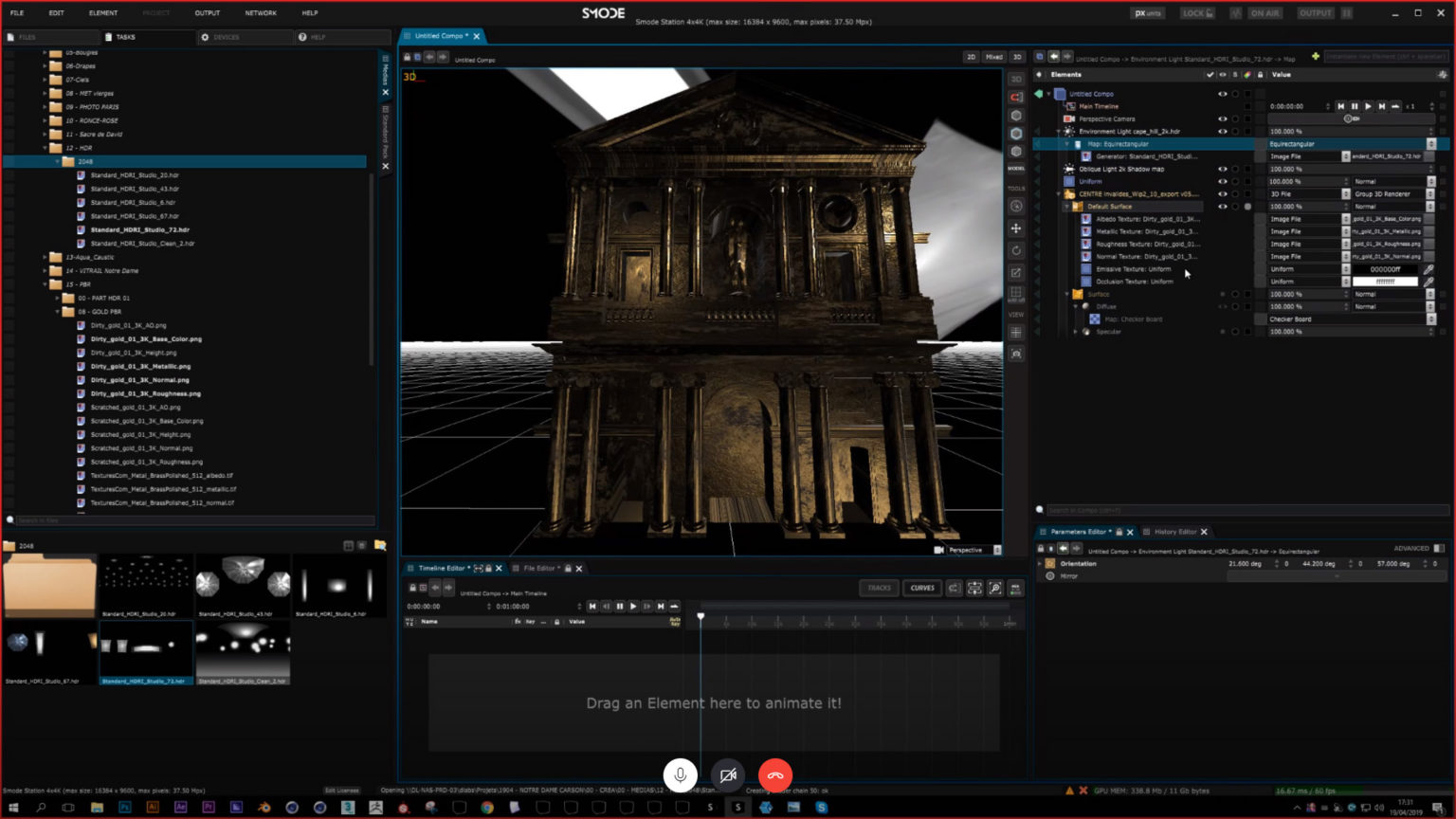Image resolution: width=1456 pixels, height=819 pixels.
Task: Click the Perspective Camera slider control
Action: (x=1350, y=118)
